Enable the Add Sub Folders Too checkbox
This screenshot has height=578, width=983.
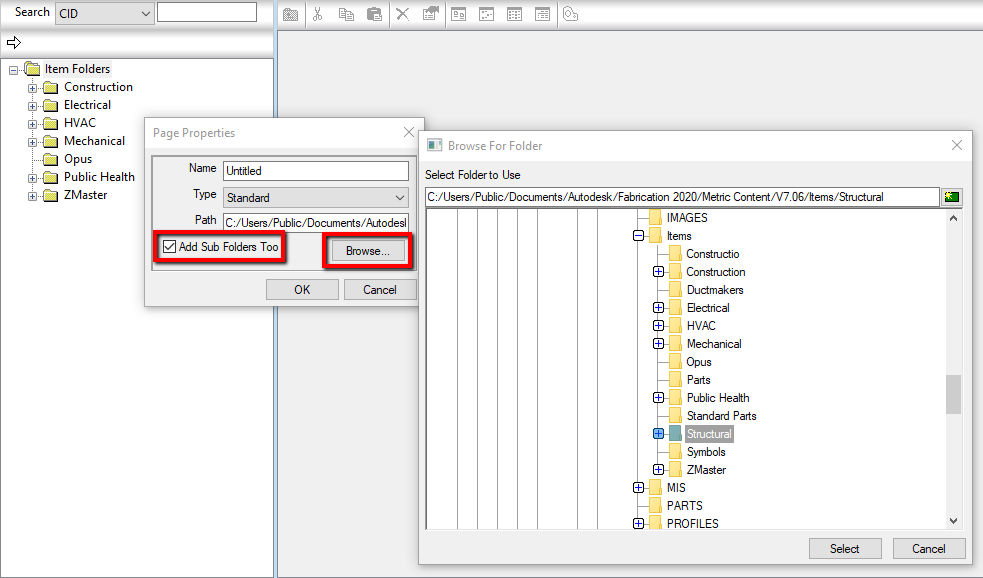point(168,247)
